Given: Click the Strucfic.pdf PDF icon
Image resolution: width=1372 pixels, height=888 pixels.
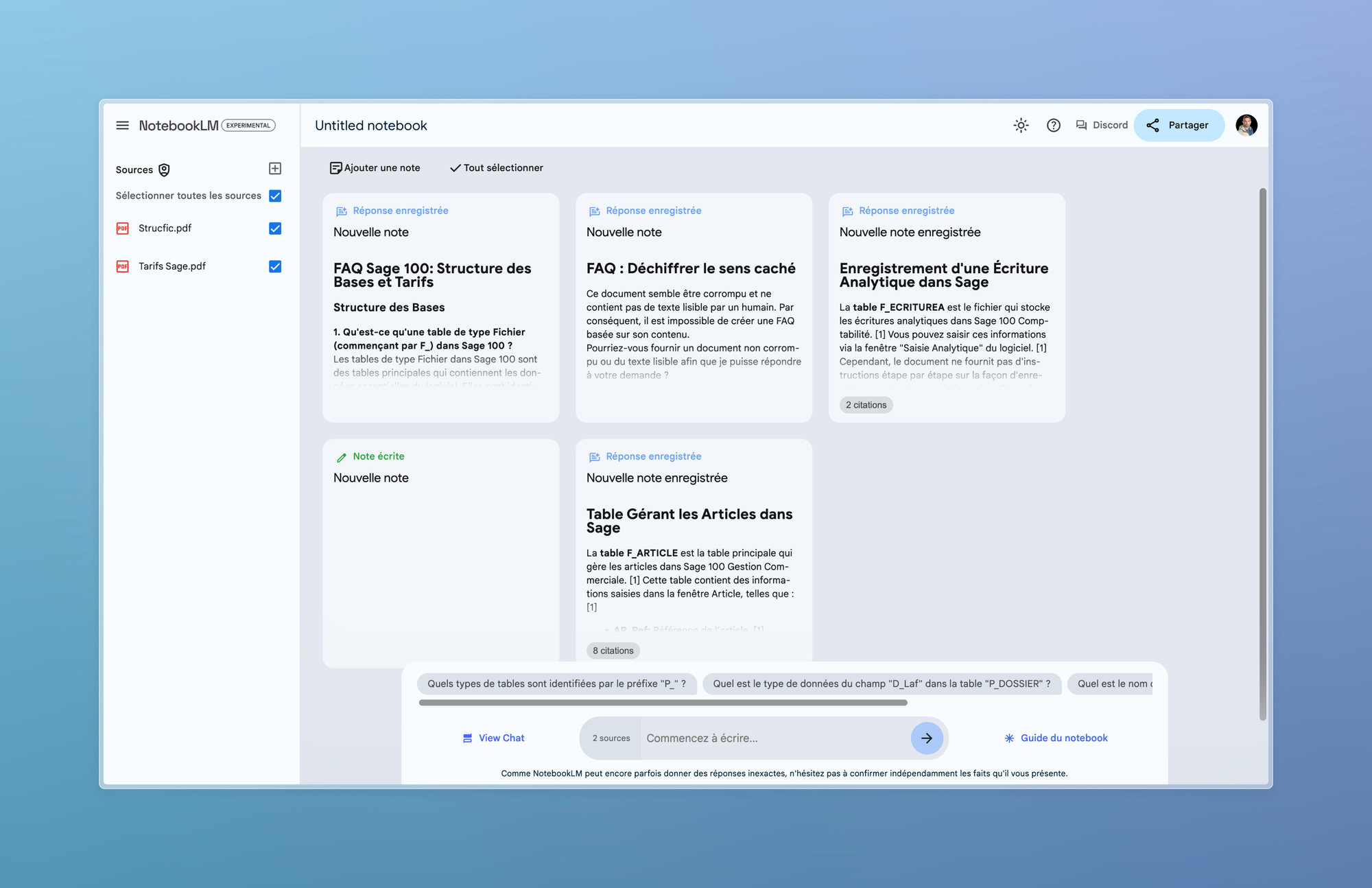Looking at the screenshot, I should [123, 229].
